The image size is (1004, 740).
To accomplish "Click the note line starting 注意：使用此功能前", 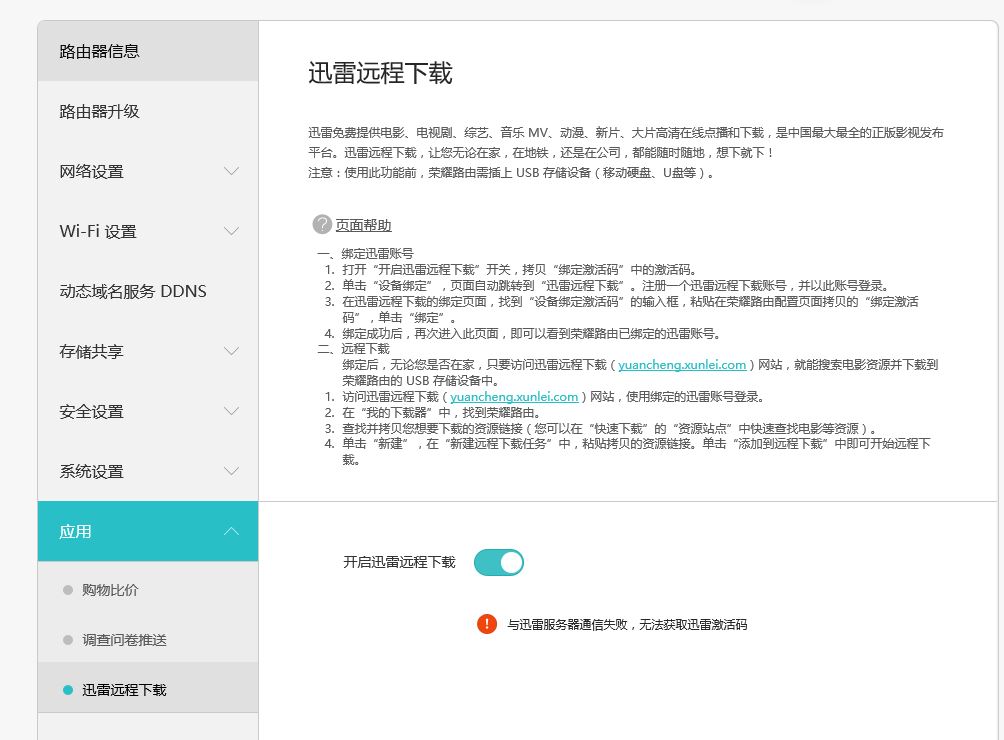I will [x=511, y=173].
